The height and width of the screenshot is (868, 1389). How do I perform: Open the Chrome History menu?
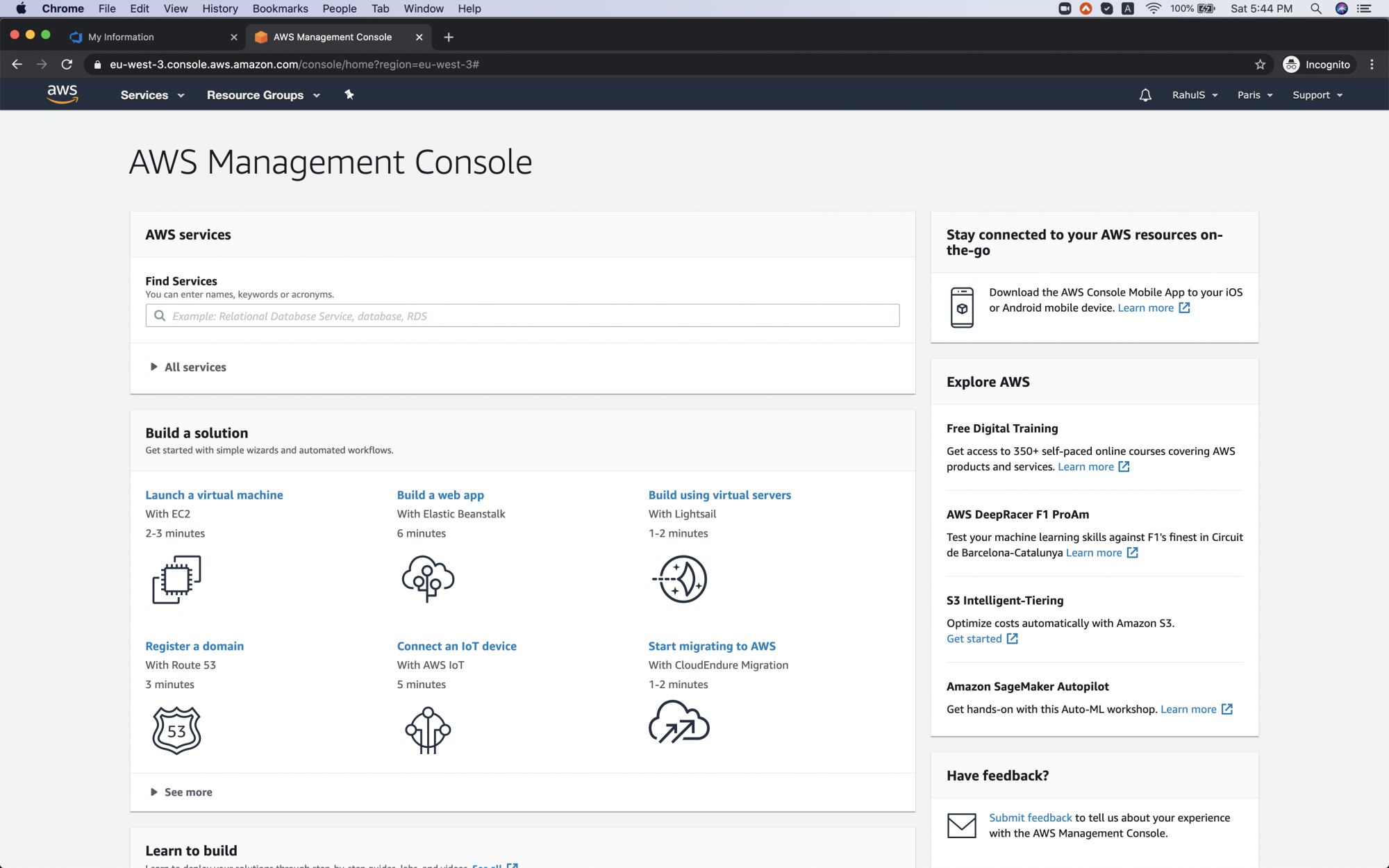pyautogui.click(x=219, y=8)
